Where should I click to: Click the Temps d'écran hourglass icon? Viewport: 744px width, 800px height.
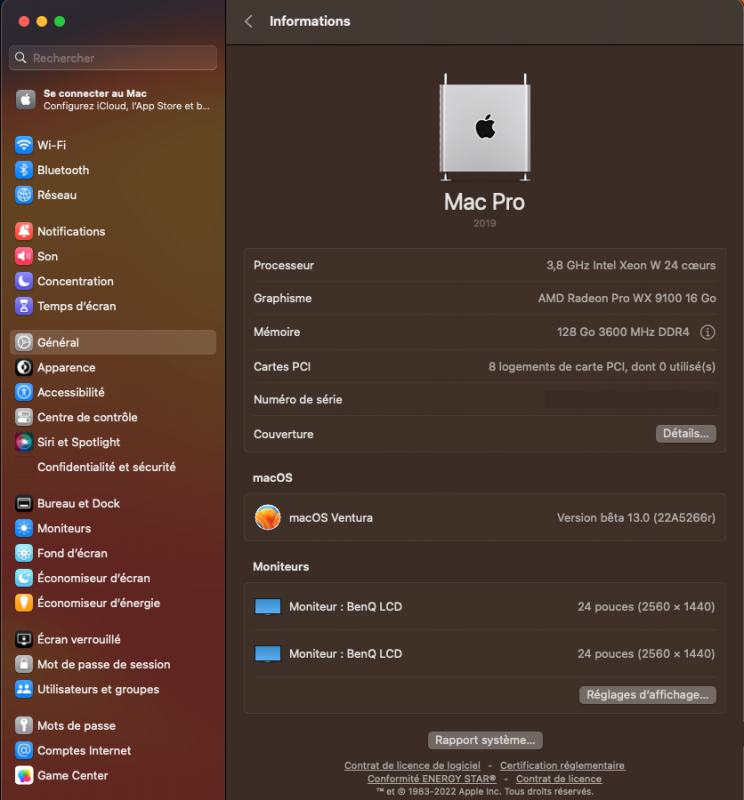coord(24,306)
